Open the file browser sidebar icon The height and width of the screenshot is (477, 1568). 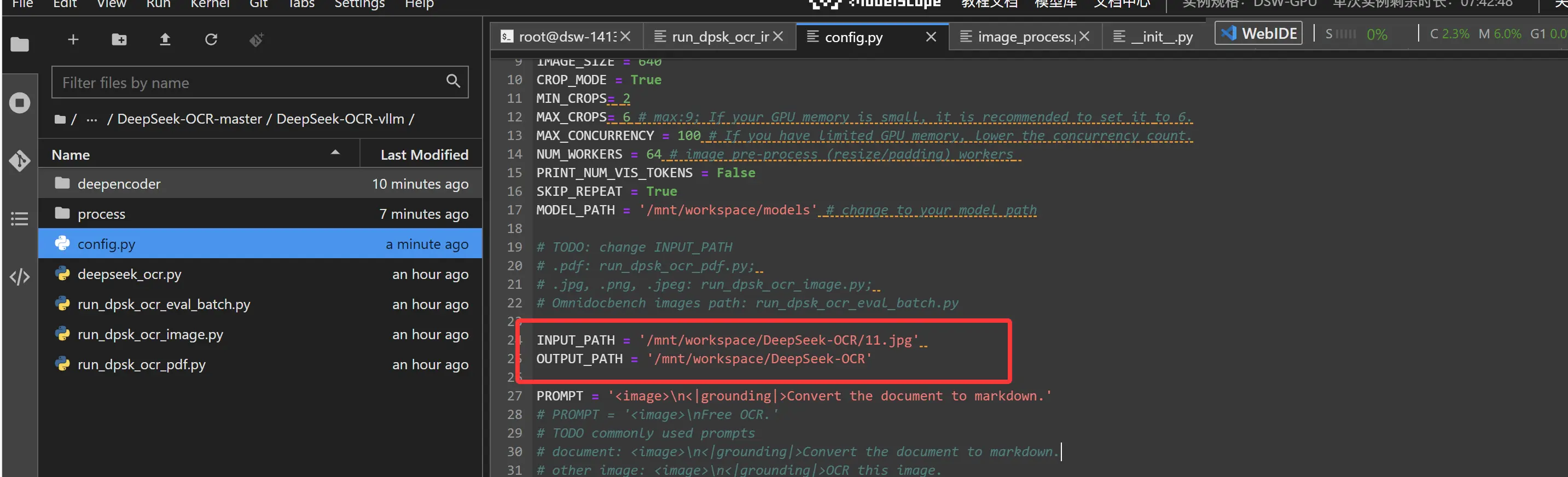pyautogui.click(x=20, y=44)
